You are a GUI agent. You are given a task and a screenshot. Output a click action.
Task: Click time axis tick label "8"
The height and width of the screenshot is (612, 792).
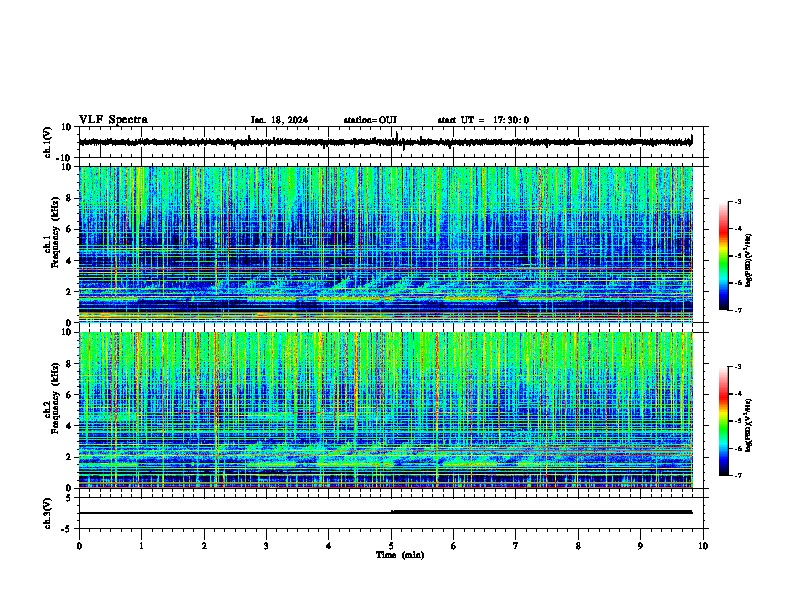pos(578,546)
